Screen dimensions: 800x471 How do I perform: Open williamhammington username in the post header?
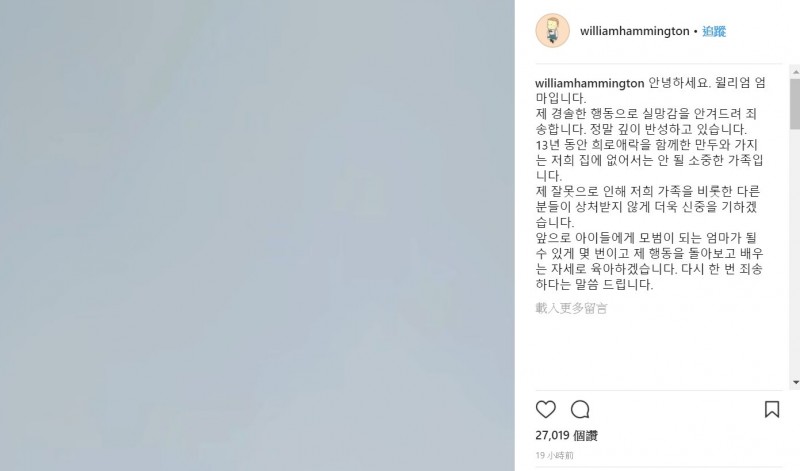pyautogui.click(x=634, y=31)
